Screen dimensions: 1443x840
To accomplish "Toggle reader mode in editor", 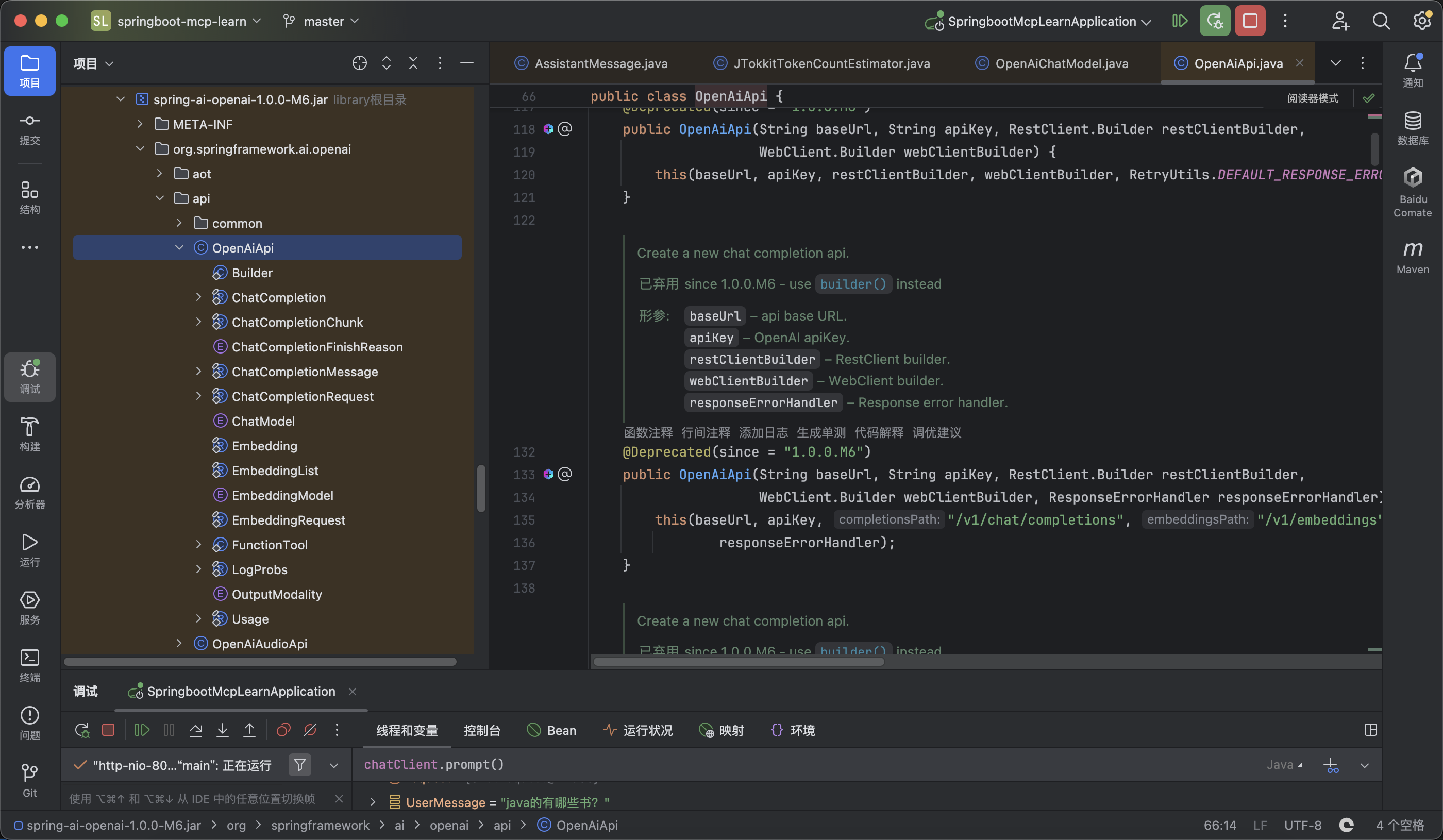I will (x=1313, y=98).
